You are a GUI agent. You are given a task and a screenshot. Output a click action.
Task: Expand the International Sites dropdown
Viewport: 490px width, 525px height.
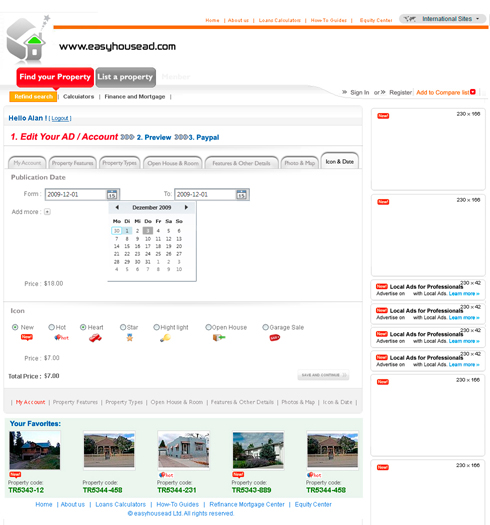[442, 19]
